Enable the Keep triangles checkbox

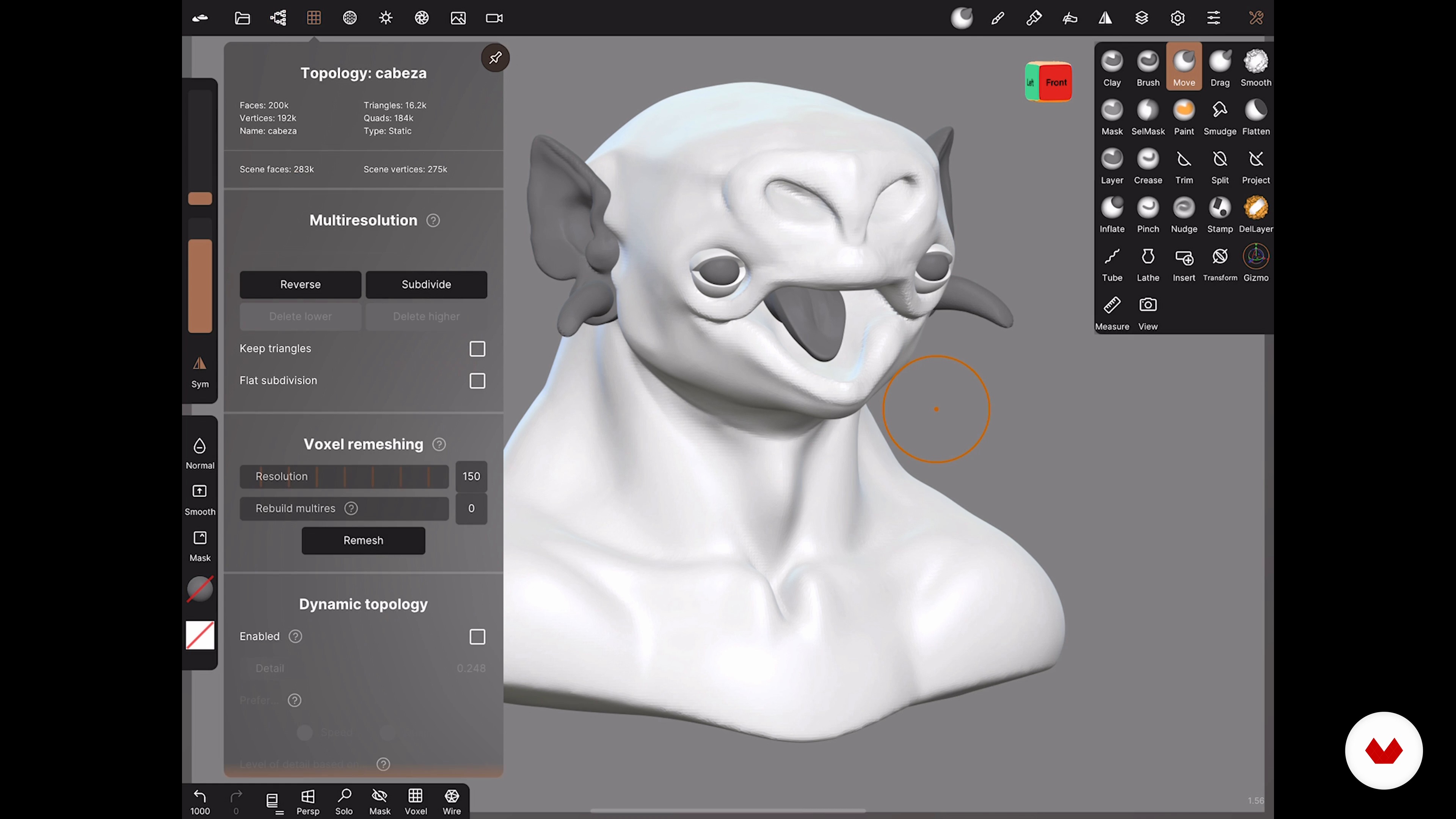[477, 349]
